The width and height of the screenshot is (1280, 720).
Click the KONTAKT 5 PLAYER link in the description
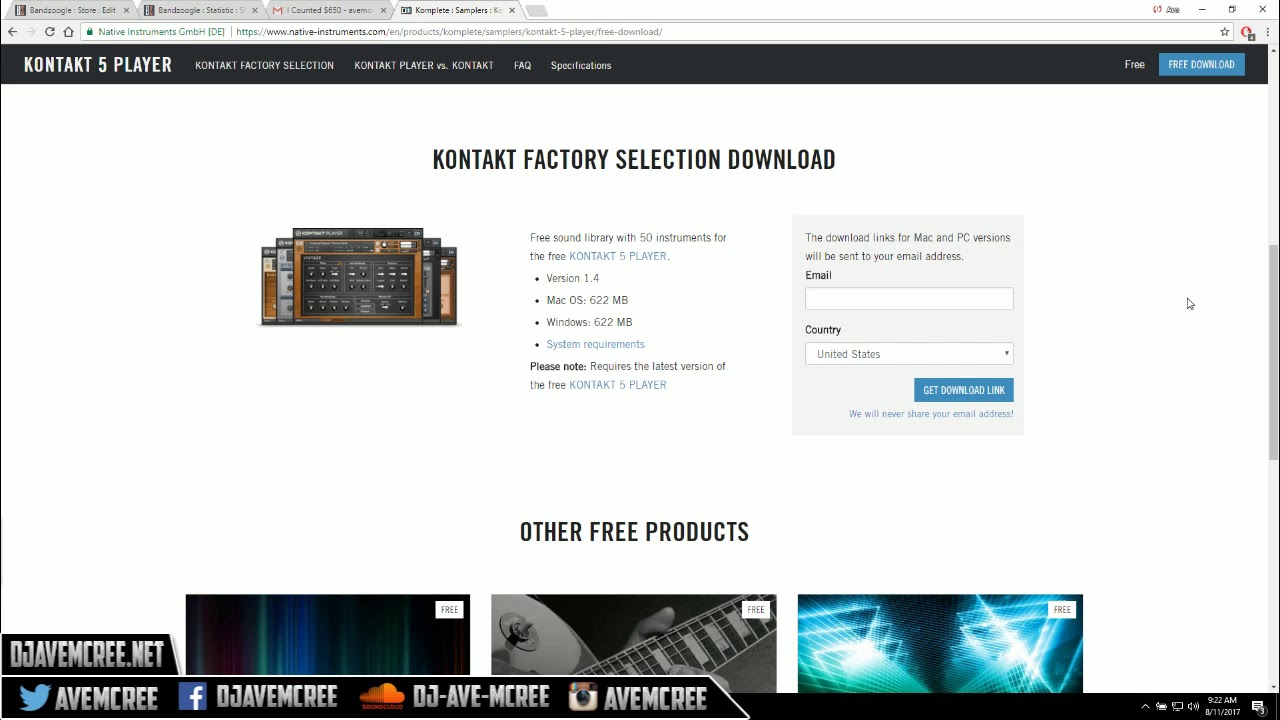coord(617,256)
